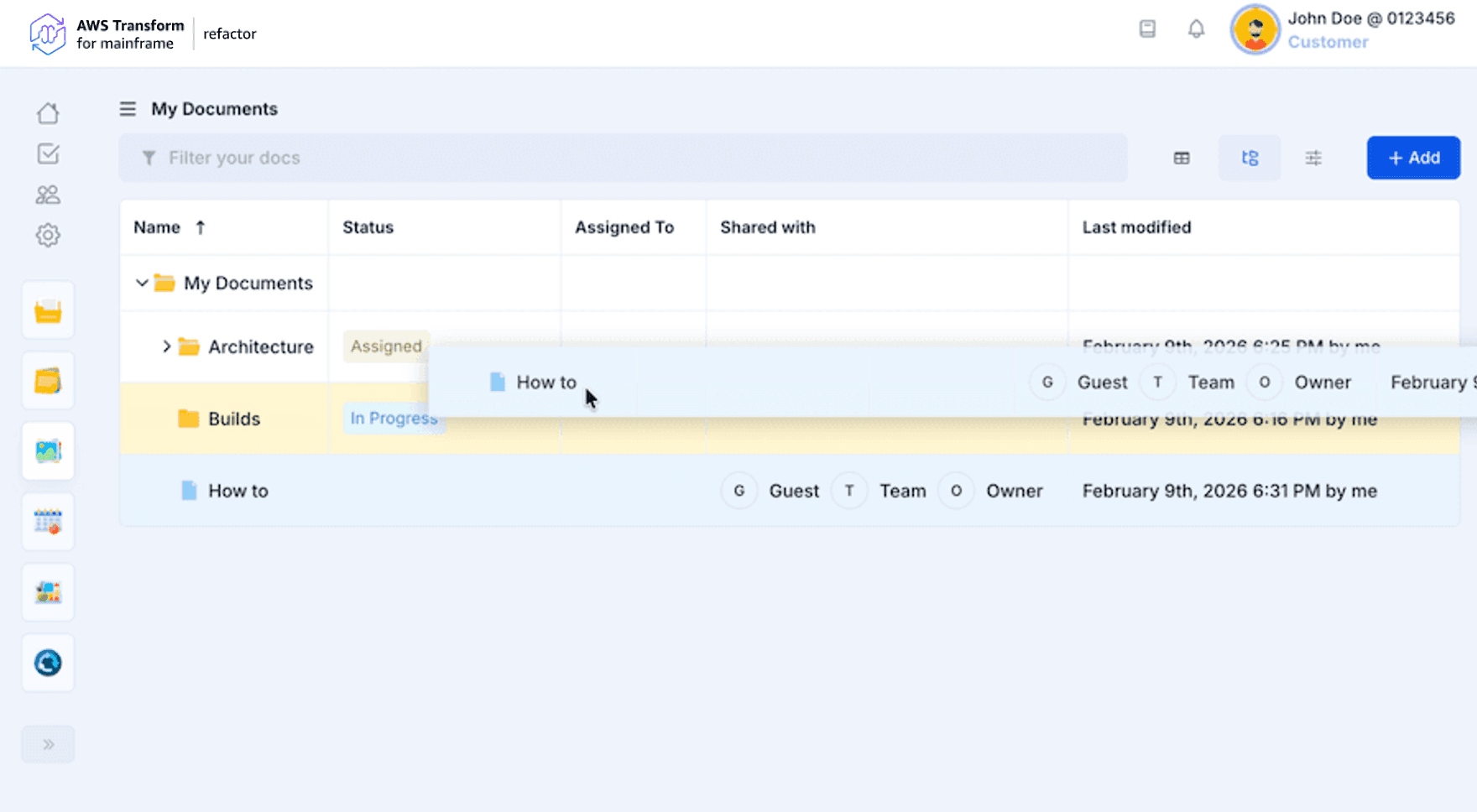1477x812 pixels.
Task: Click the Add button
Action: click(x=1413, y=158)
